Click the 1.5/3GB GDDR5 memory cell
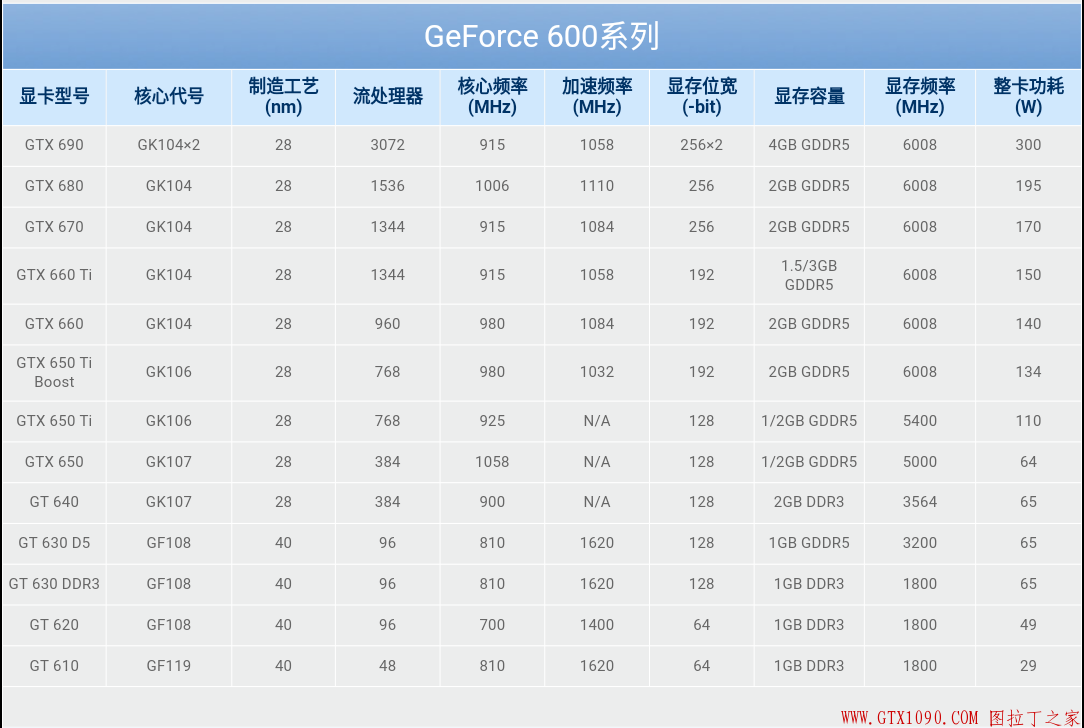 [809, 275]
